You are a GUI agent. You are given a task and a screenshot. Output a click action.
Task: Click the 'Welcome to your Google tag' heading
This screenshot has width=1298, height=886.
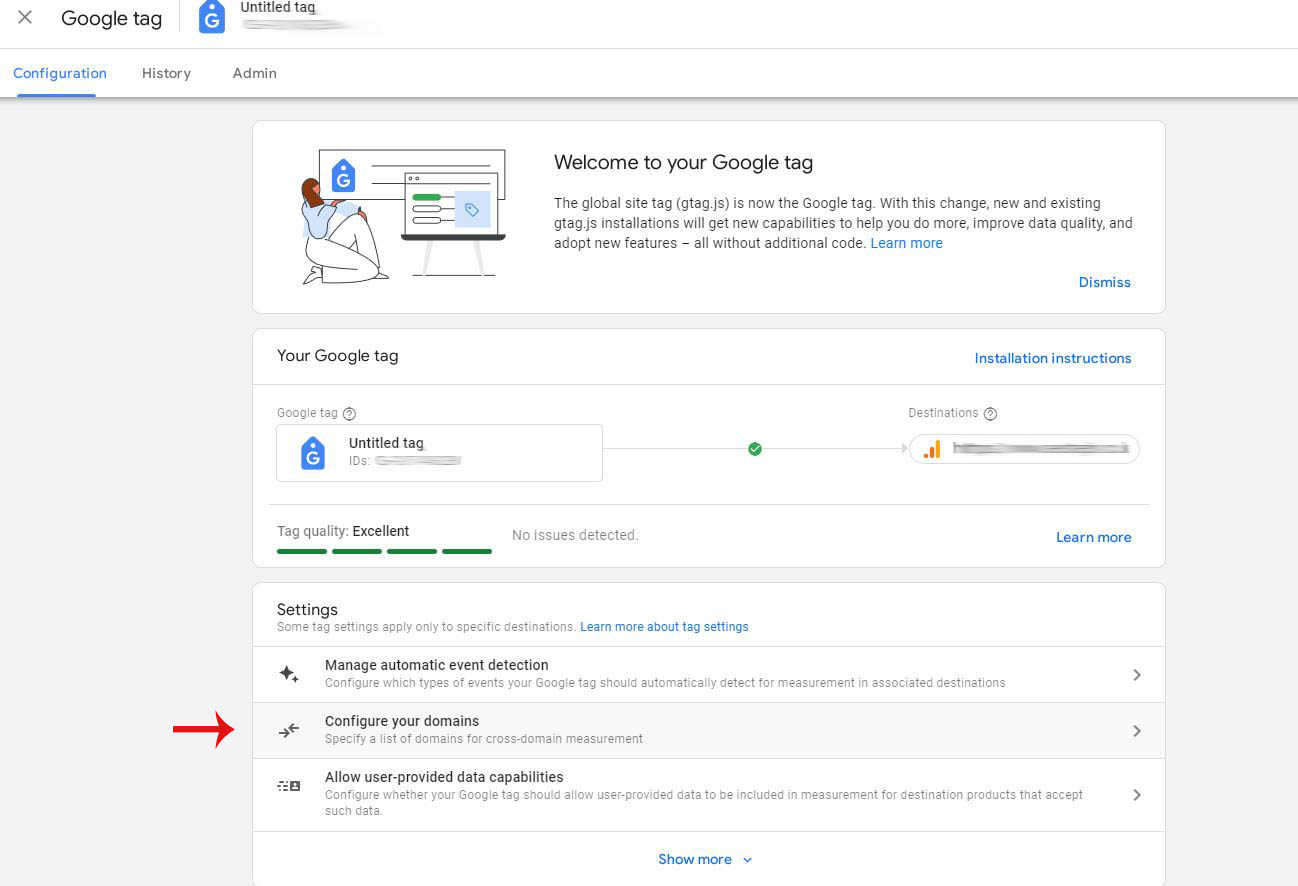click(684, 162)
